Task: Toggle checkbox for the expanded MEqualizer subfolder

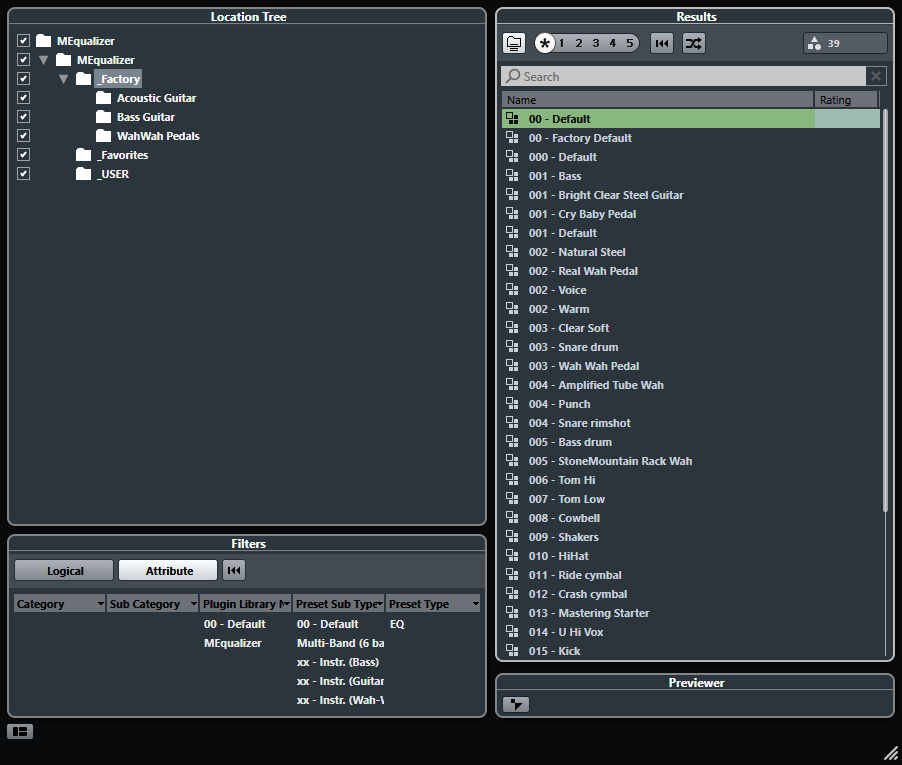Action: pos(23,60)
